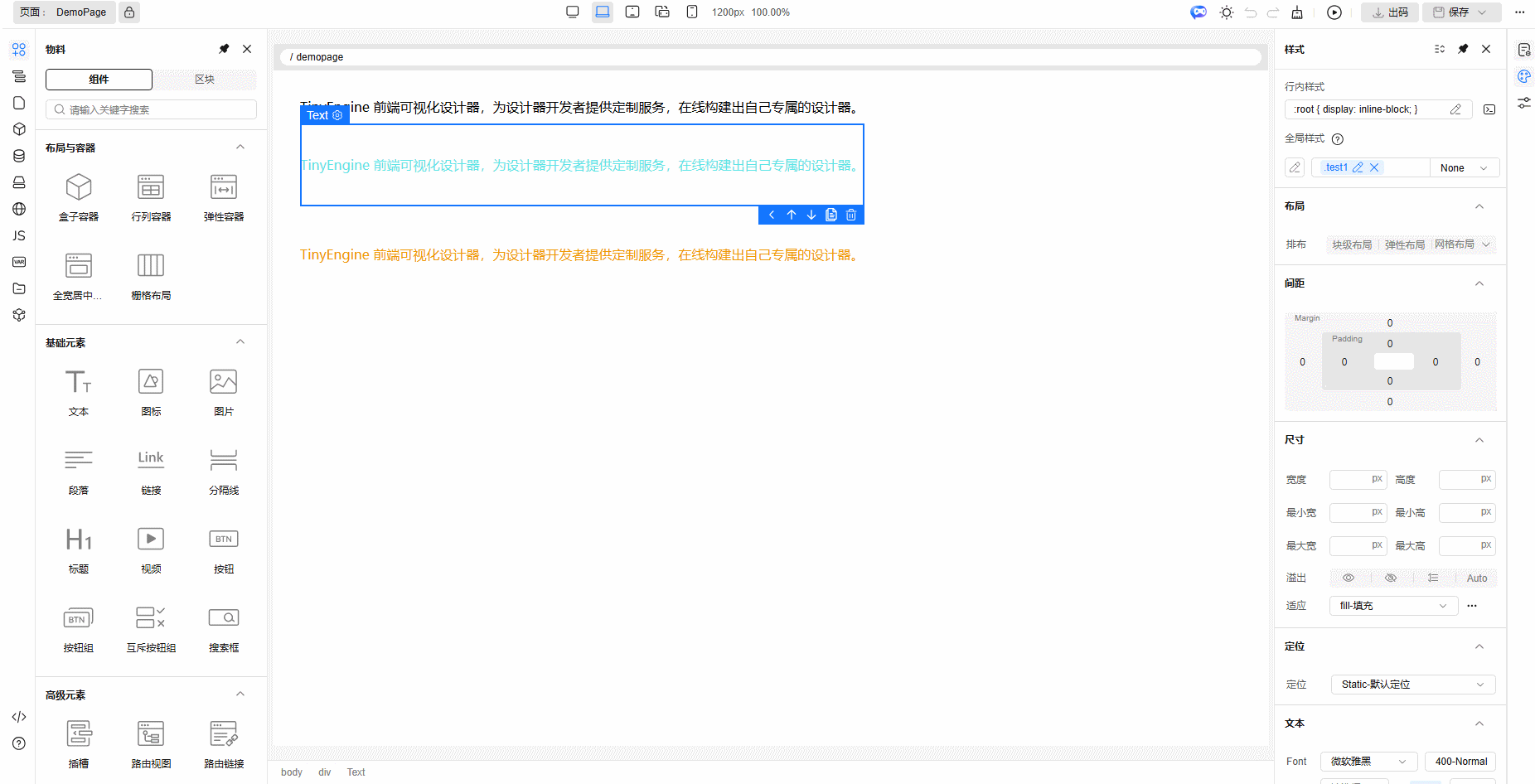
Task: Collapse the 高级元素 section
Action: (240, 694)
